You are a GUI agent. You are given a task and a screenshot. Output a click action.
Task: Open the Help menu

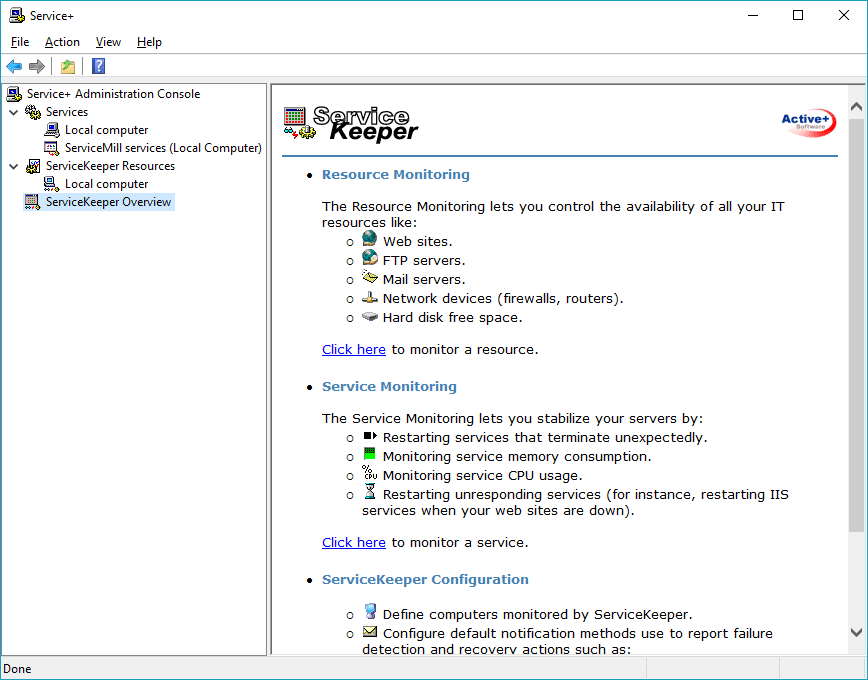click(x=149, y=42)
